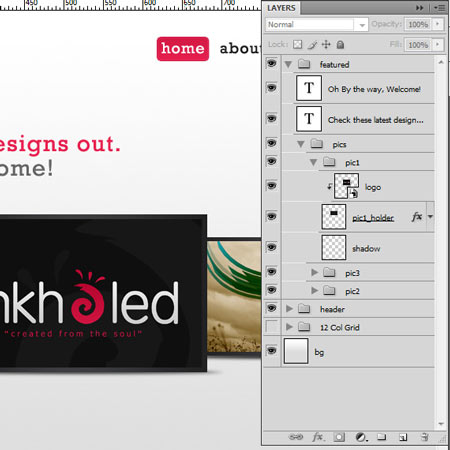Create new fill or adjustment layer icon
The width and height of the screenshot is (450, 450).
[361, 437]
